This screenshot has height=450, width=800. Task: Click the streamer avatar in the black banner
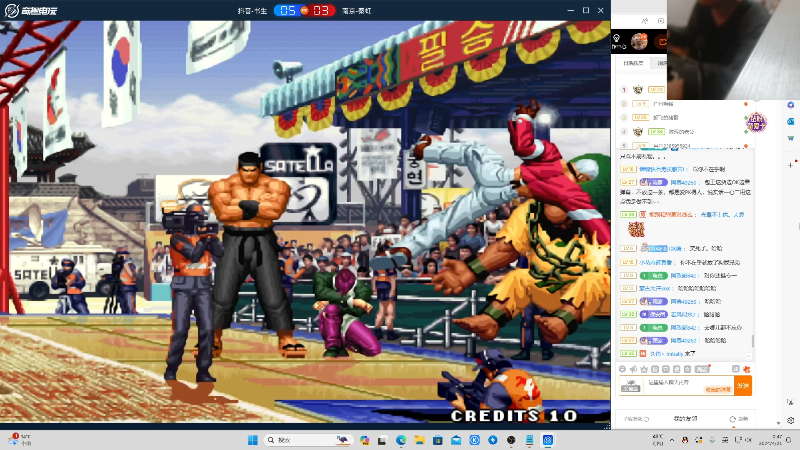639,41
